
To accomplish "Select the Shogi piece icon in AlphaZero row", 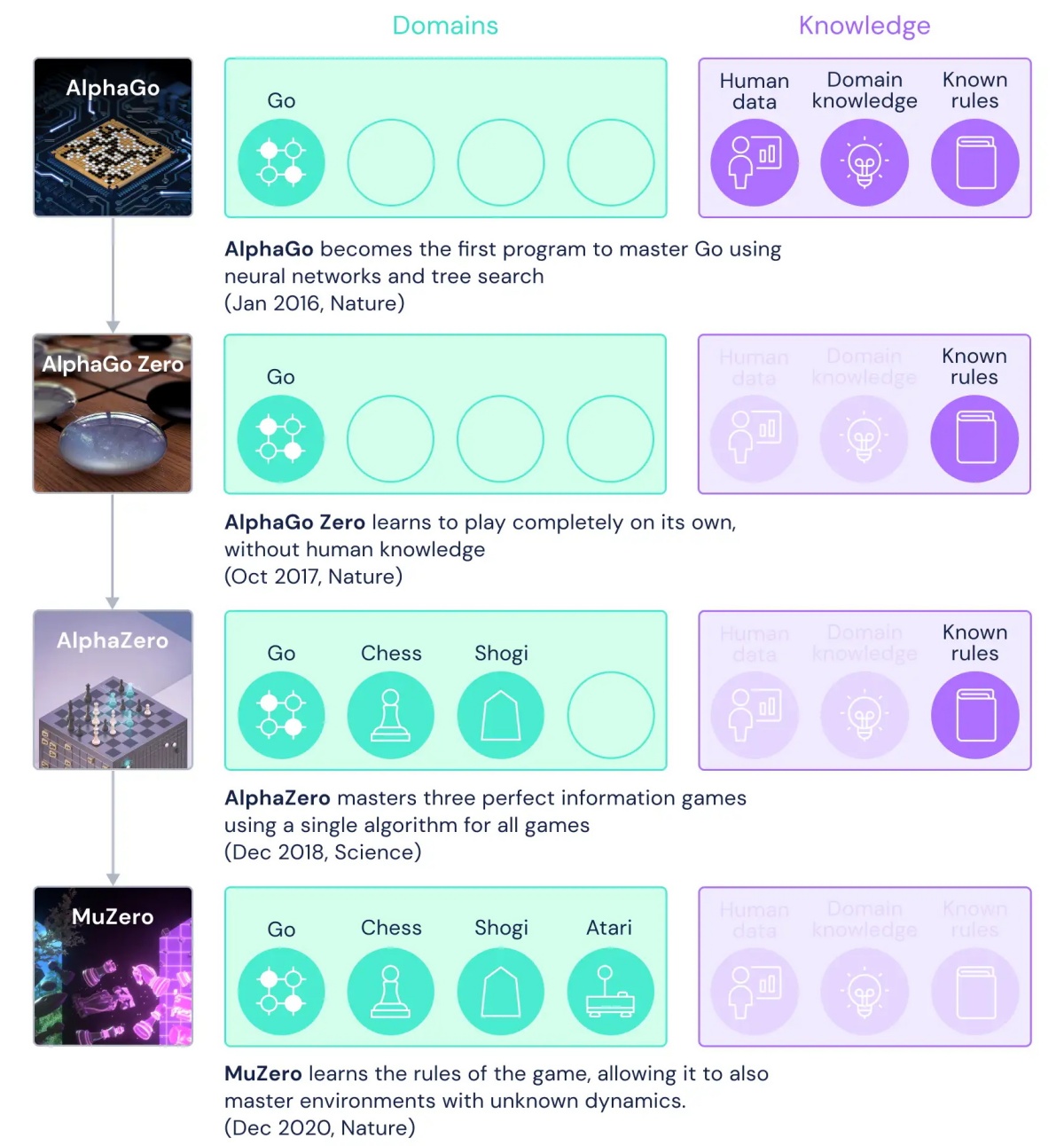I will tap(501, 715).
